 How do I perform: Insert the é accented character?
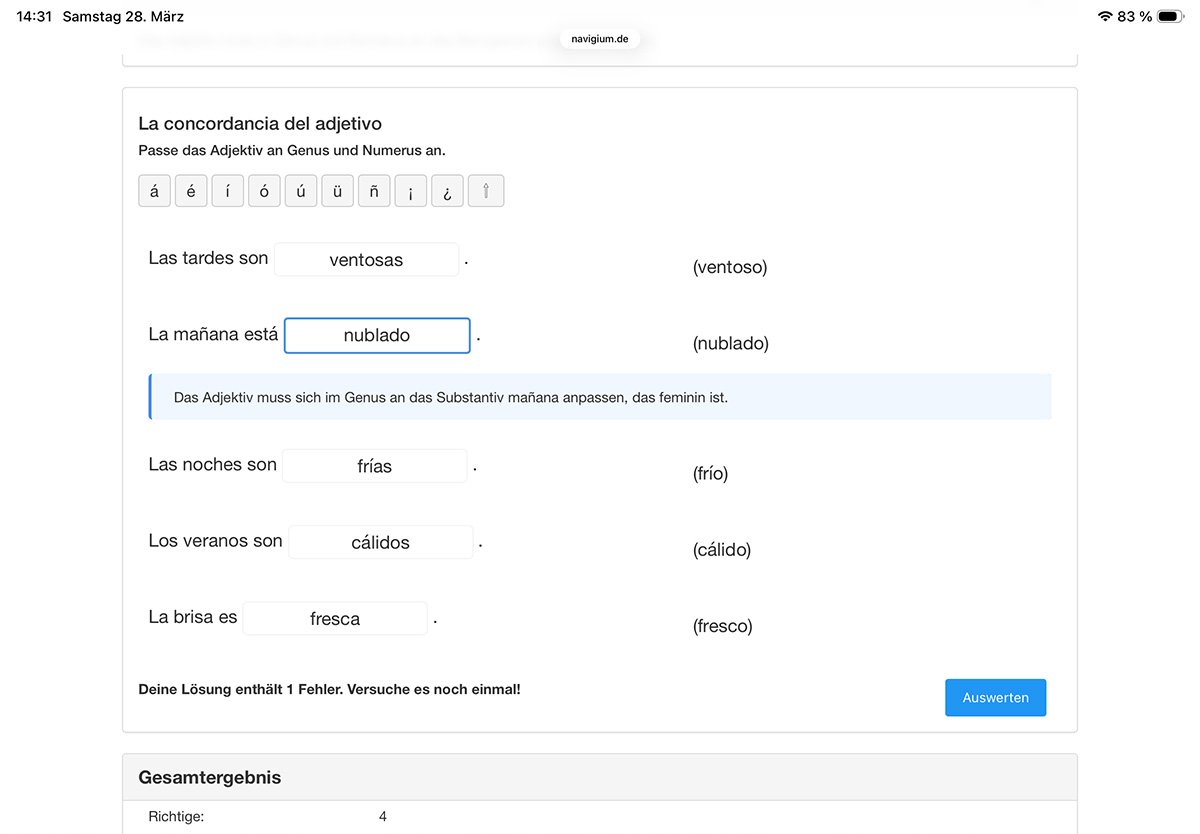pyautogui.click(x=191, y=191)
